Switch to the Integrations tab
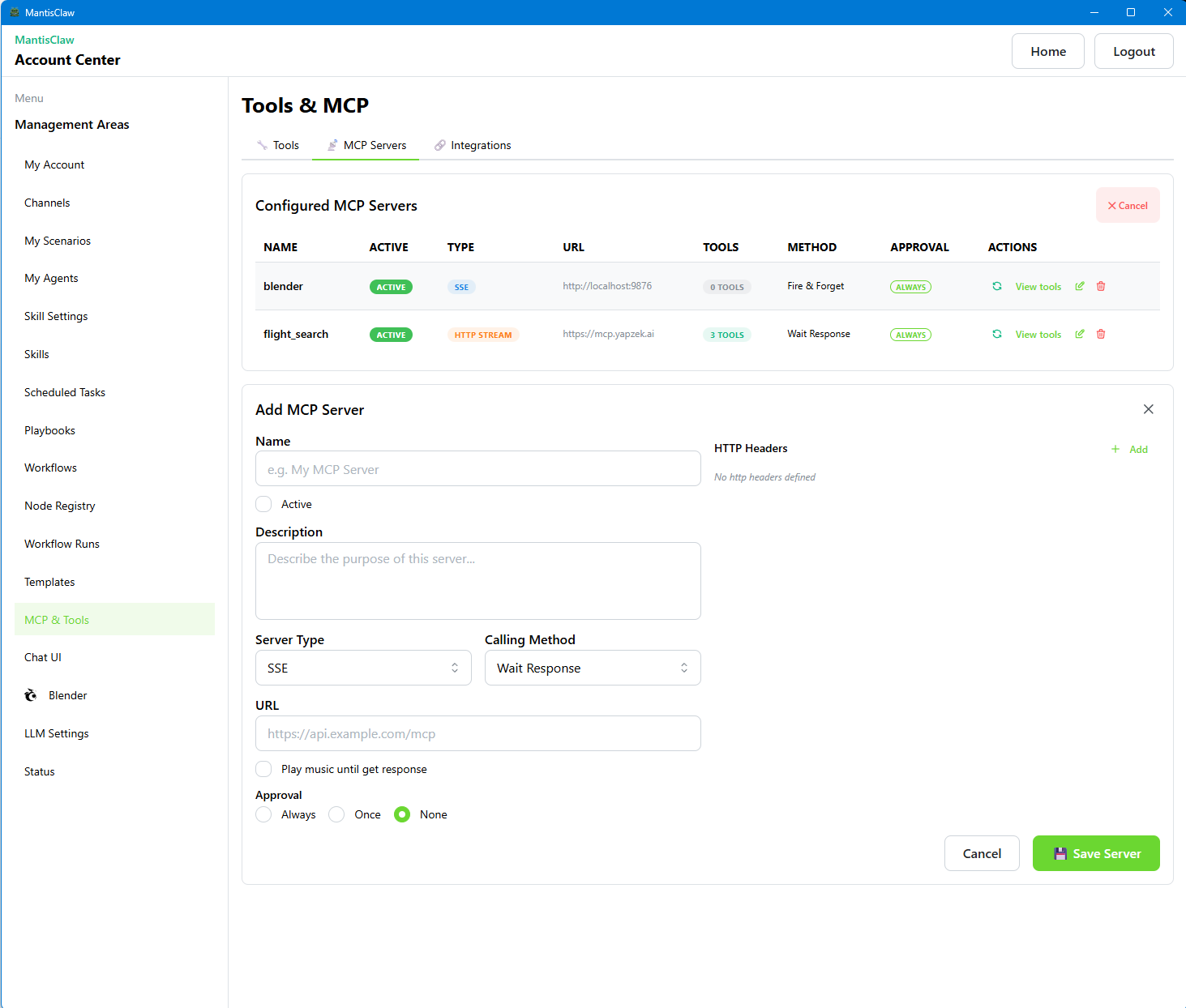 [473, 146]
